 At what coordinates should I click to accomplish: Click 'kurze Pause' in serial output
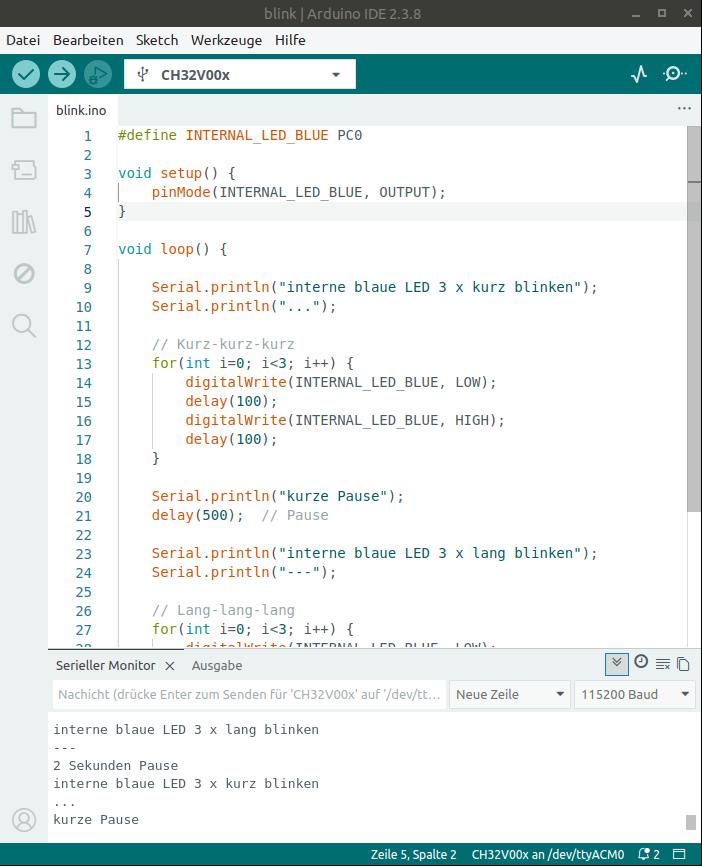click(96, 820)
